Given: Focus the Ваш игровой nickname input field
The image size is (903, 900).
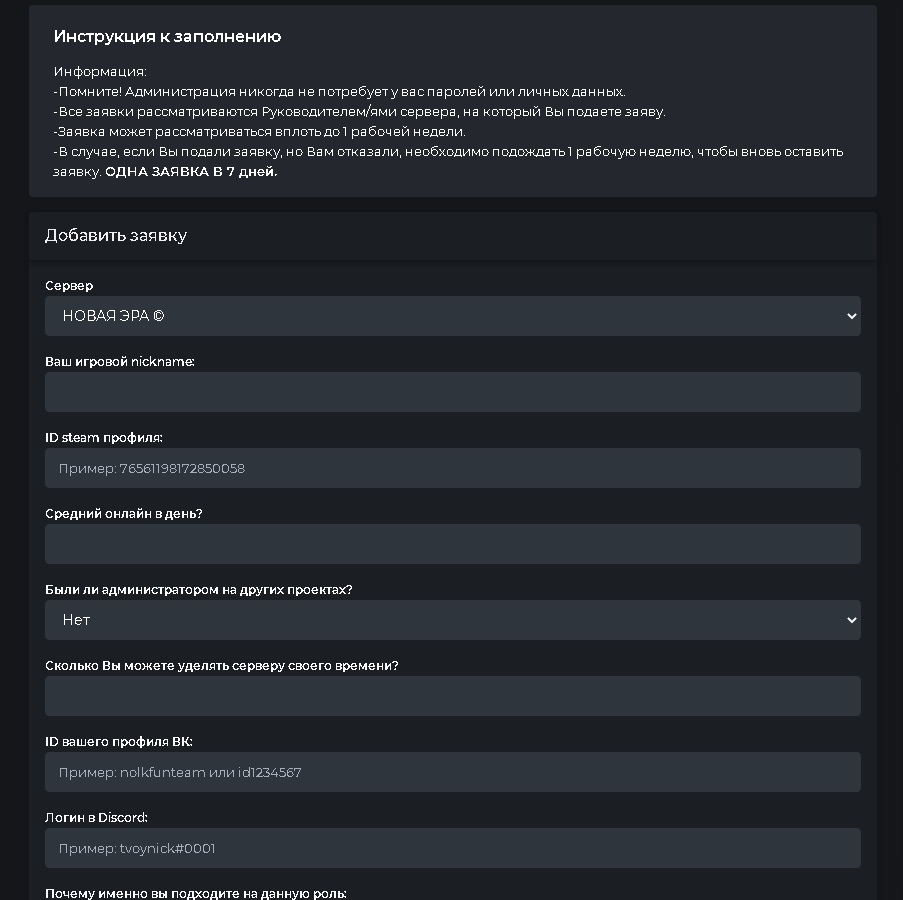Looking at the screenshot, I should [x=453, y=392].
